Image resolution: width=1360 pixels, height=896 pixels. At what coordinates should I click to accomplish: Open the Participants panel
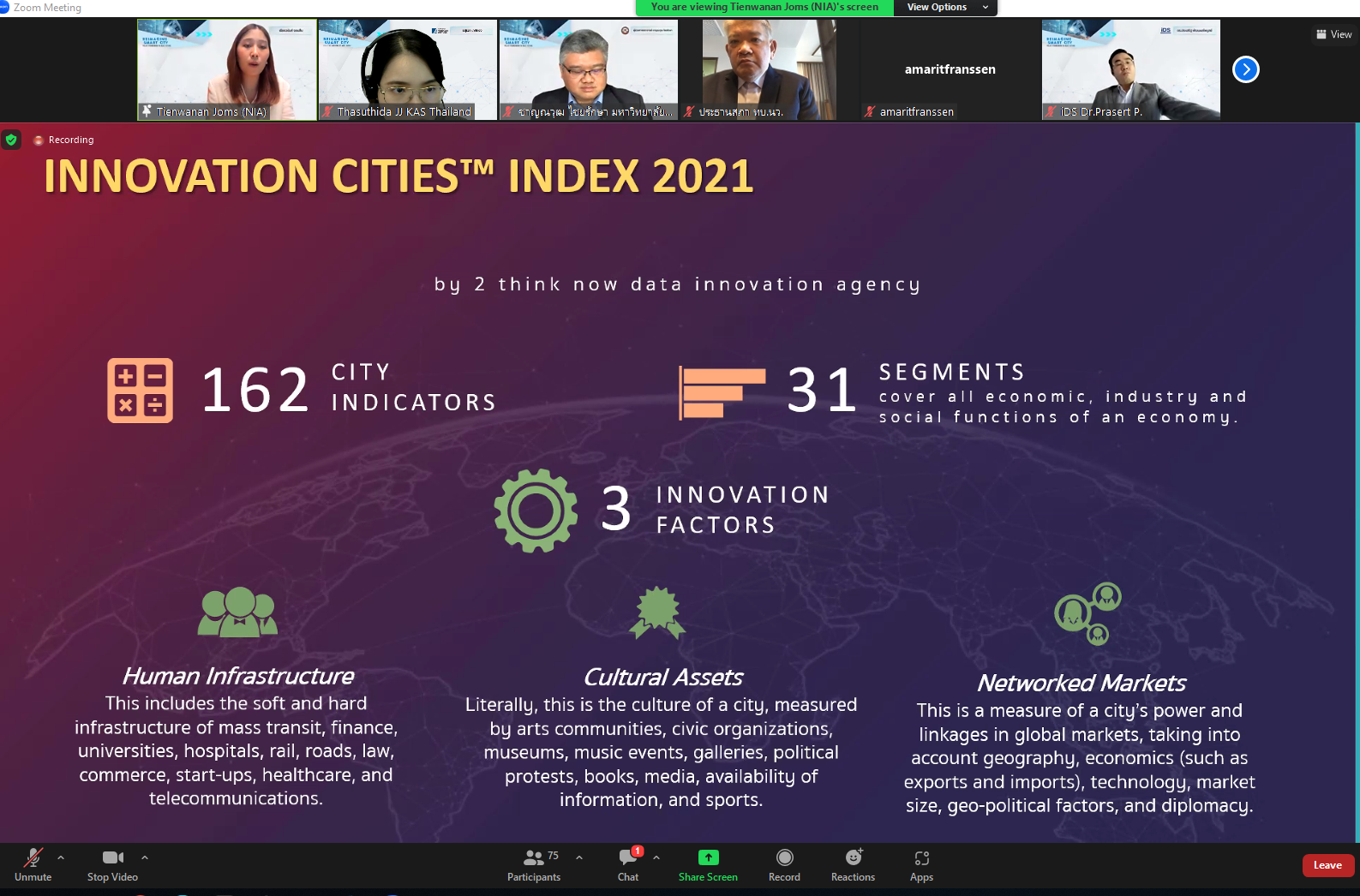[x=534, y=863]
